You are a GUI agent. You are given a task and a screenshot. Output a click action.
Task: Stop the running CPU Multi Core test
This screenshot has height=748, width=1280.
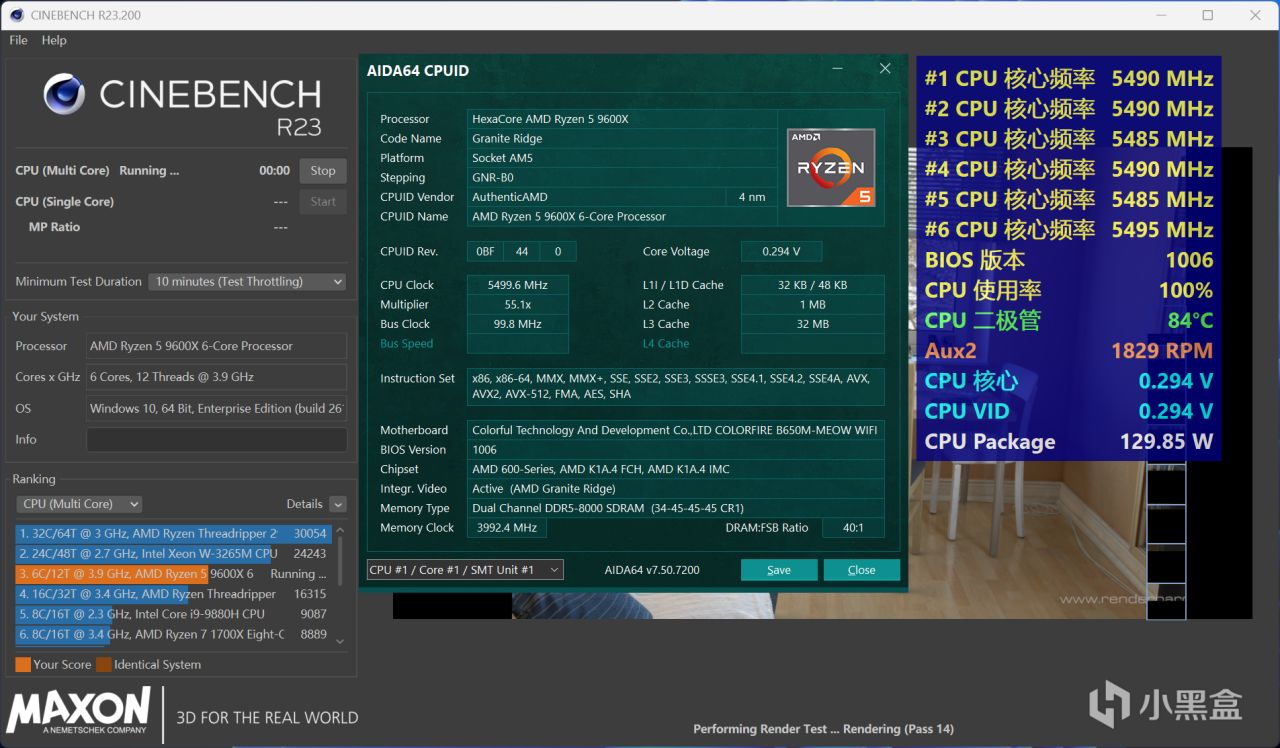click(x=323, y=171)
